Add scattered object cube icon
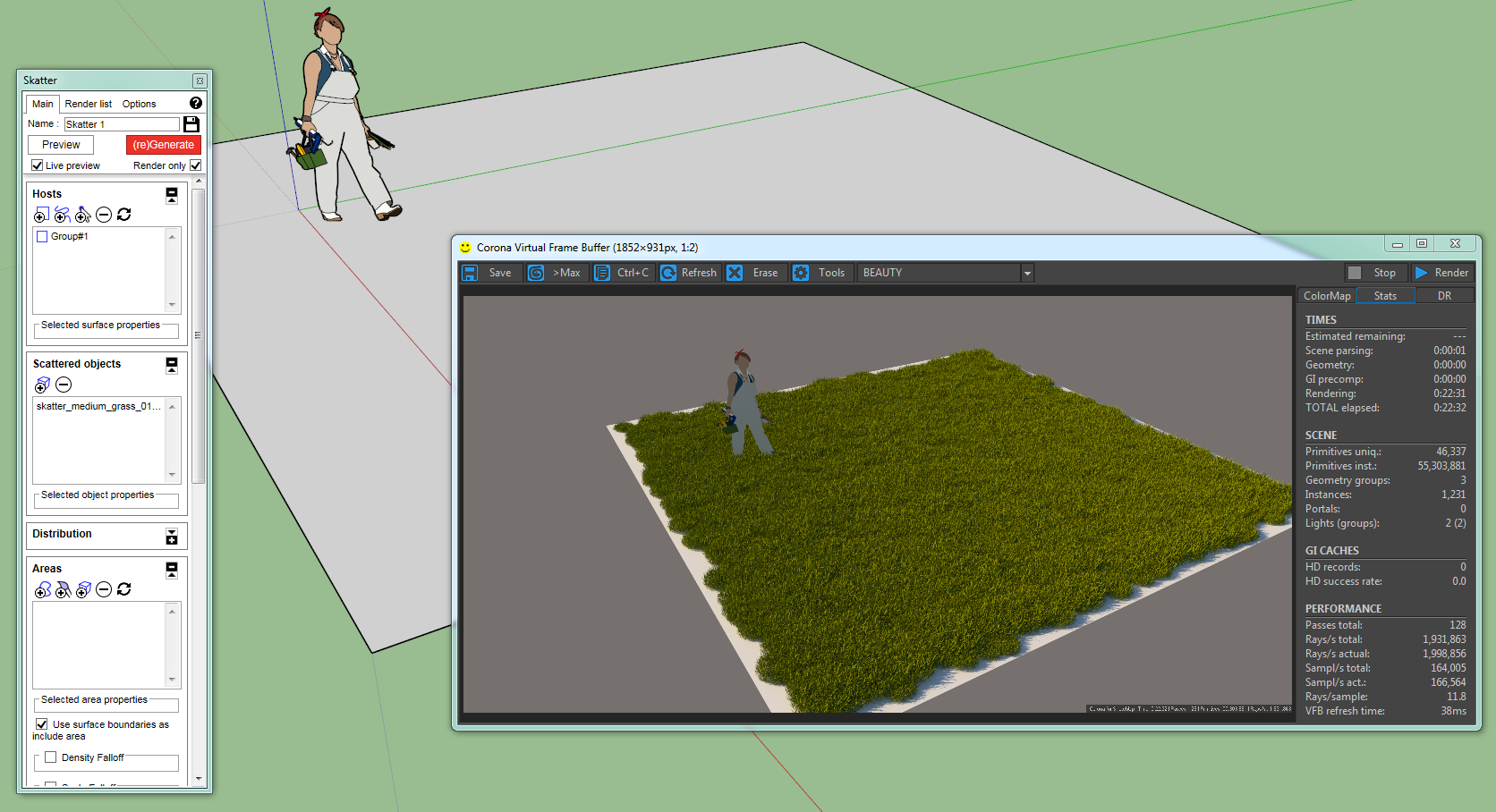The width and height of the screenshot is (1496, 812). click(42, 385)
